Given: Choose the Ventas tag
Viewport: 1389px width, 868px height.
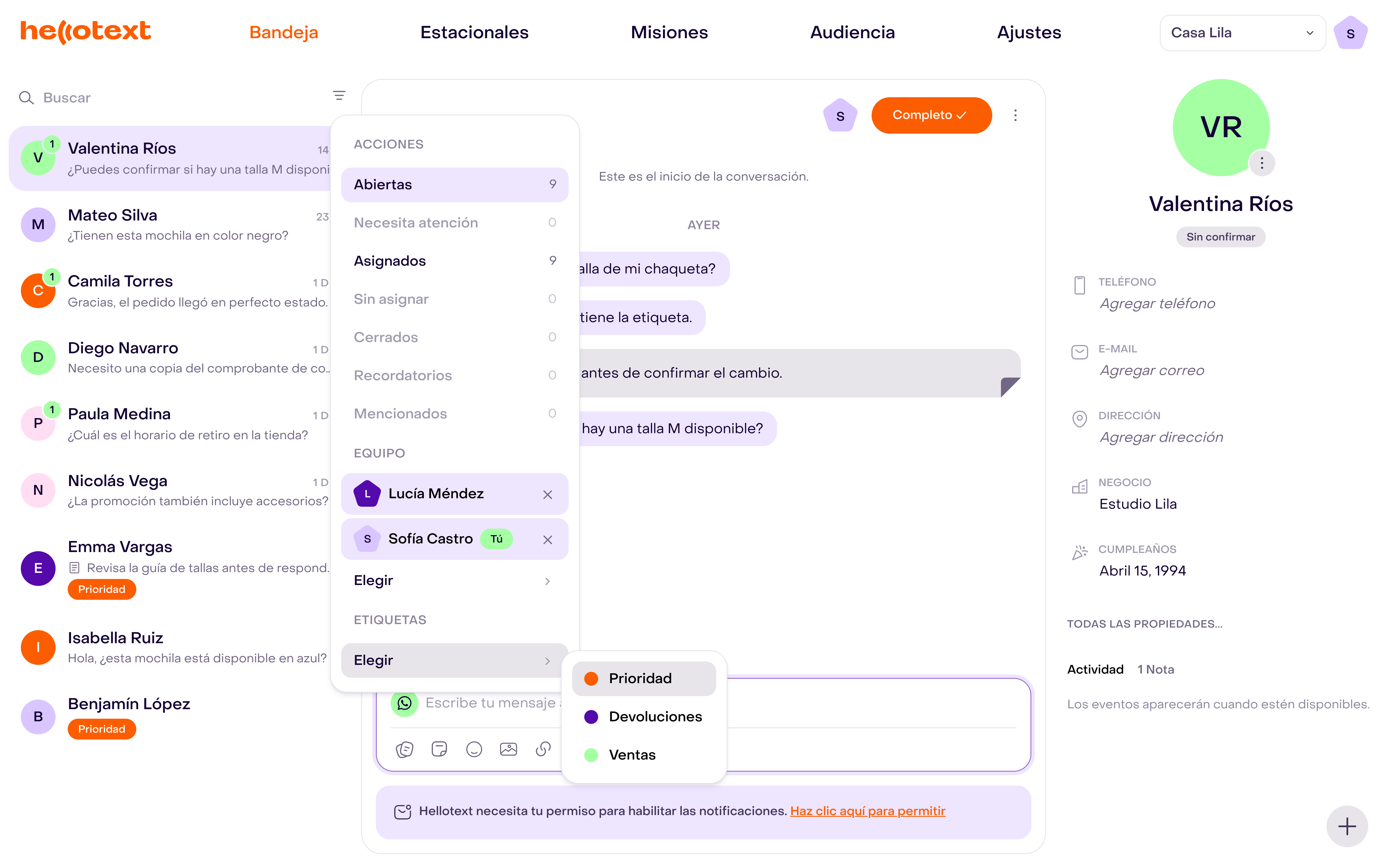Looking at the screenshot, I should pos(644,755).
